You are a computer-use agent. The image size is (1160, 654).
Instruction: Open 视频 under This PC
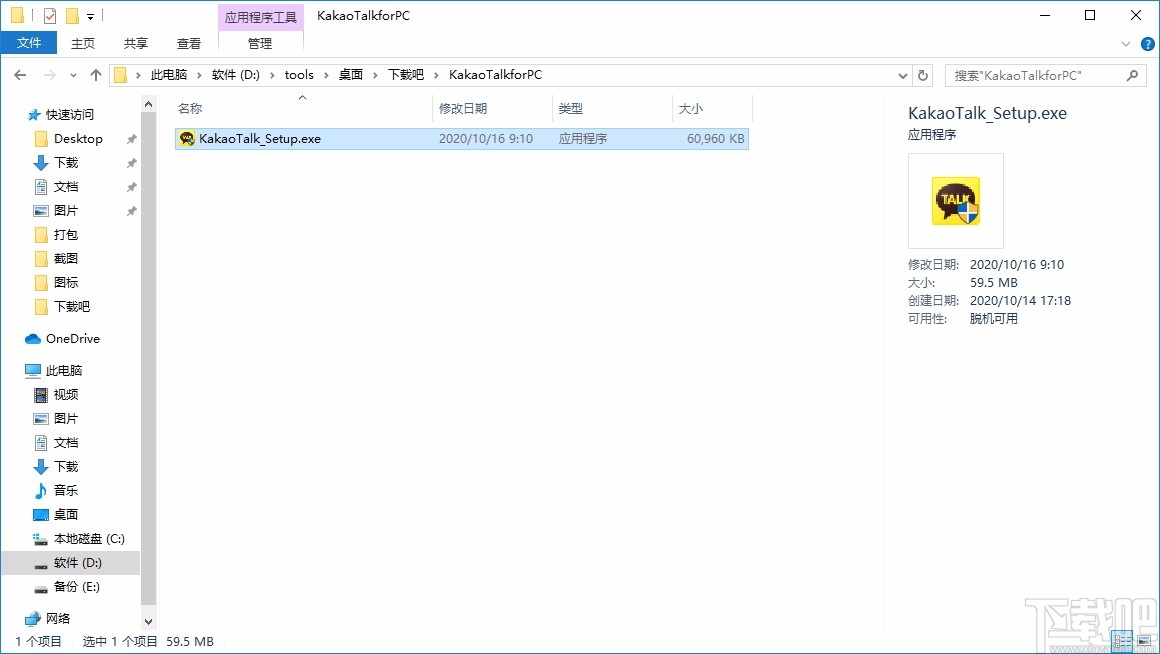click(66, 394)
